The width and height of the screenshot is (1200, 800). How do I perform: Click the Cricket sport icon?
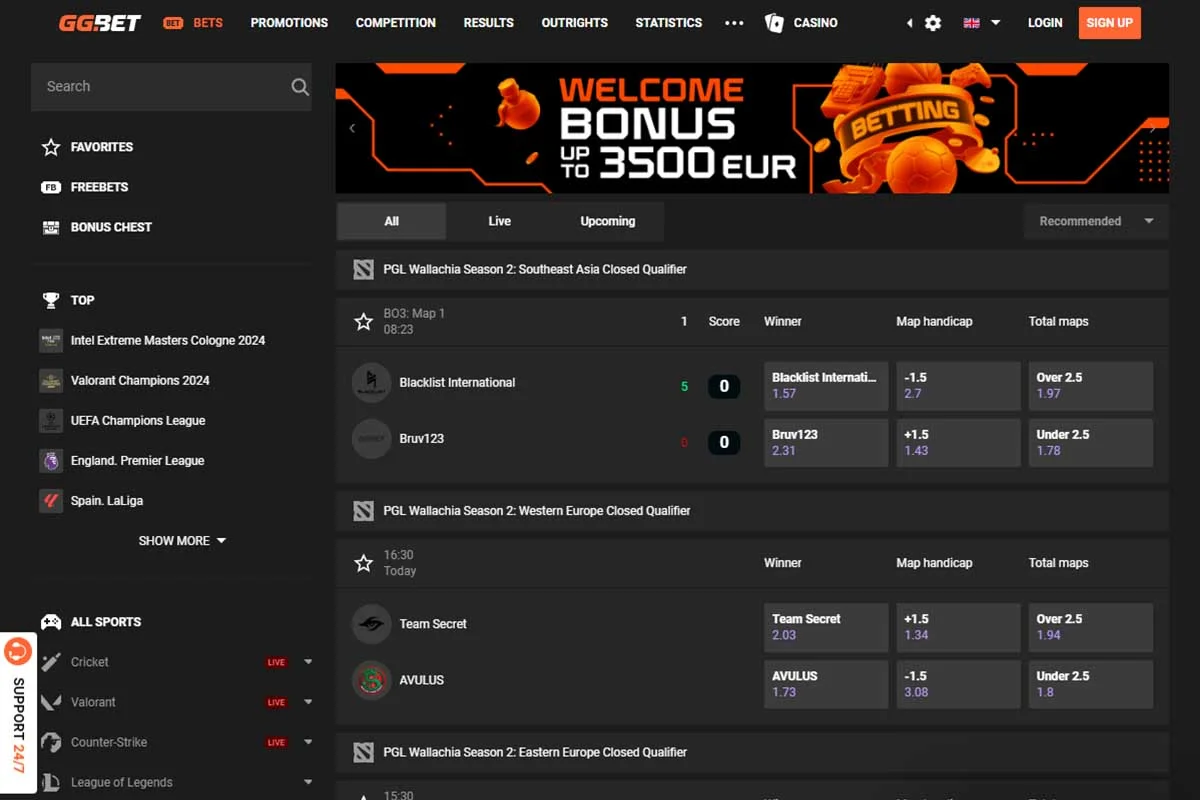click(x=51, y=662)
